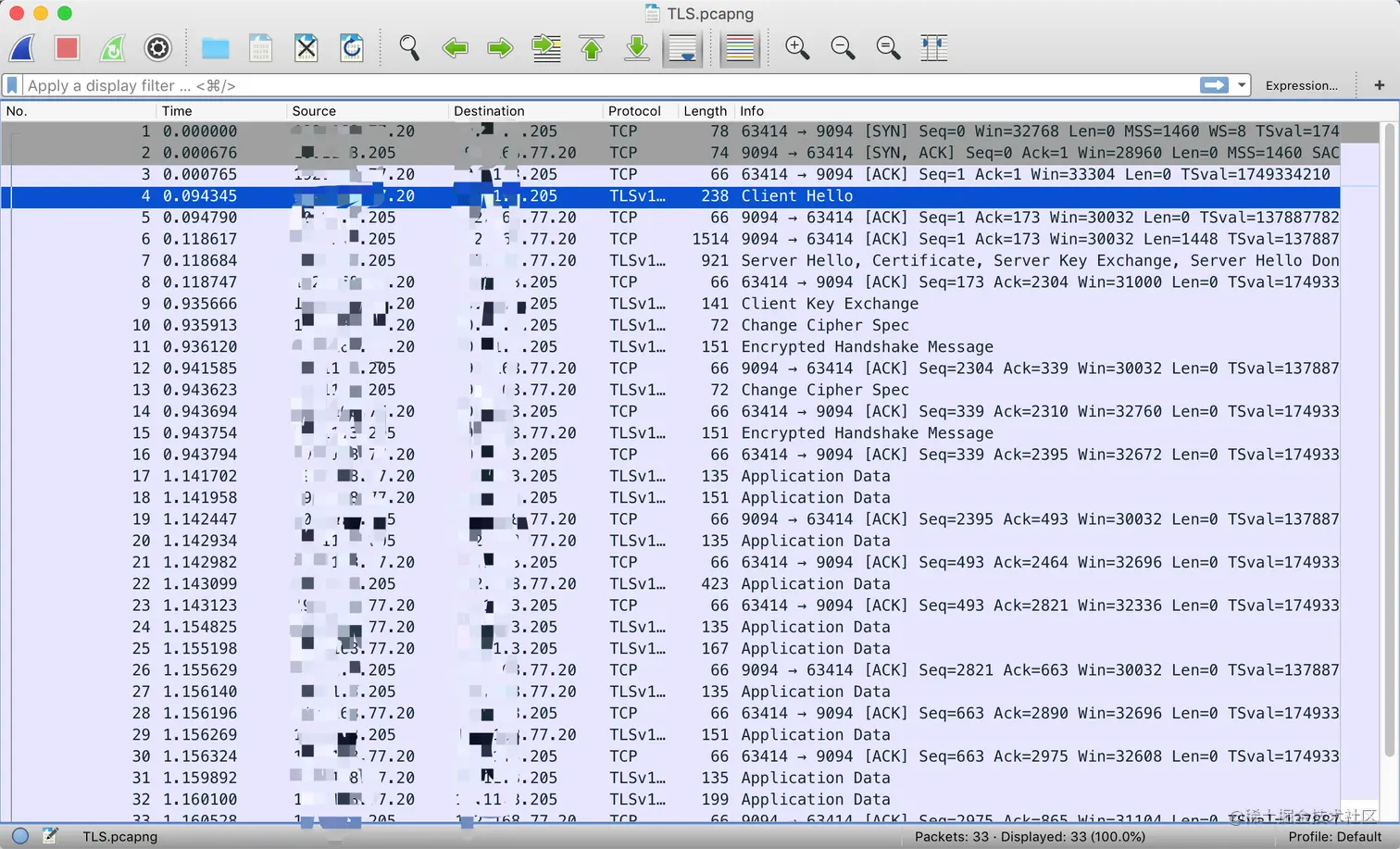Screen dimensions: 1400x849
Task: Go to the first packet
Action: (591, 47)
